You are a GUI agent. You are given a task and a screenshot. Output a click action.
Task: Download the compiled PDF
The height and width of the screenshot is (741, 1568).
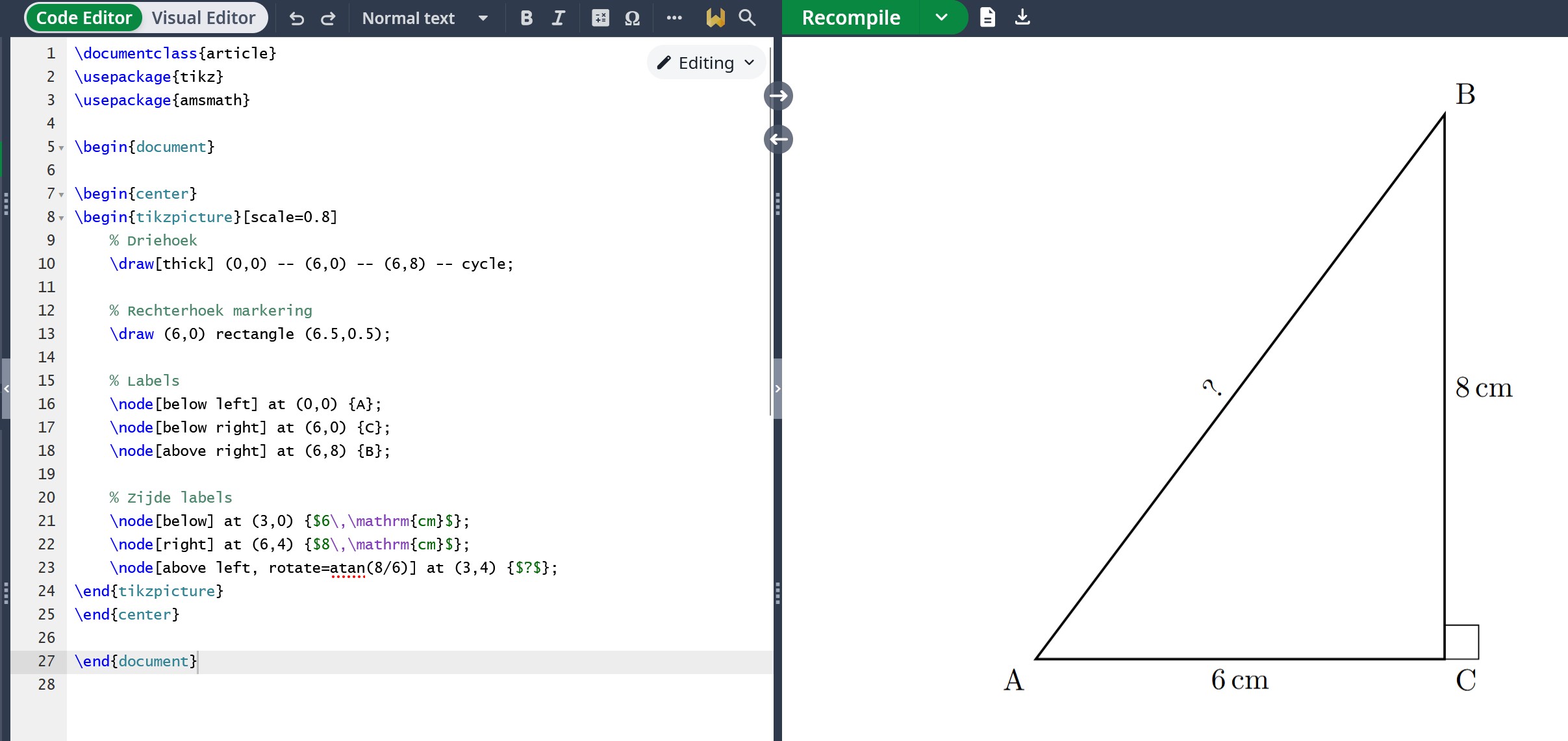1022,17
